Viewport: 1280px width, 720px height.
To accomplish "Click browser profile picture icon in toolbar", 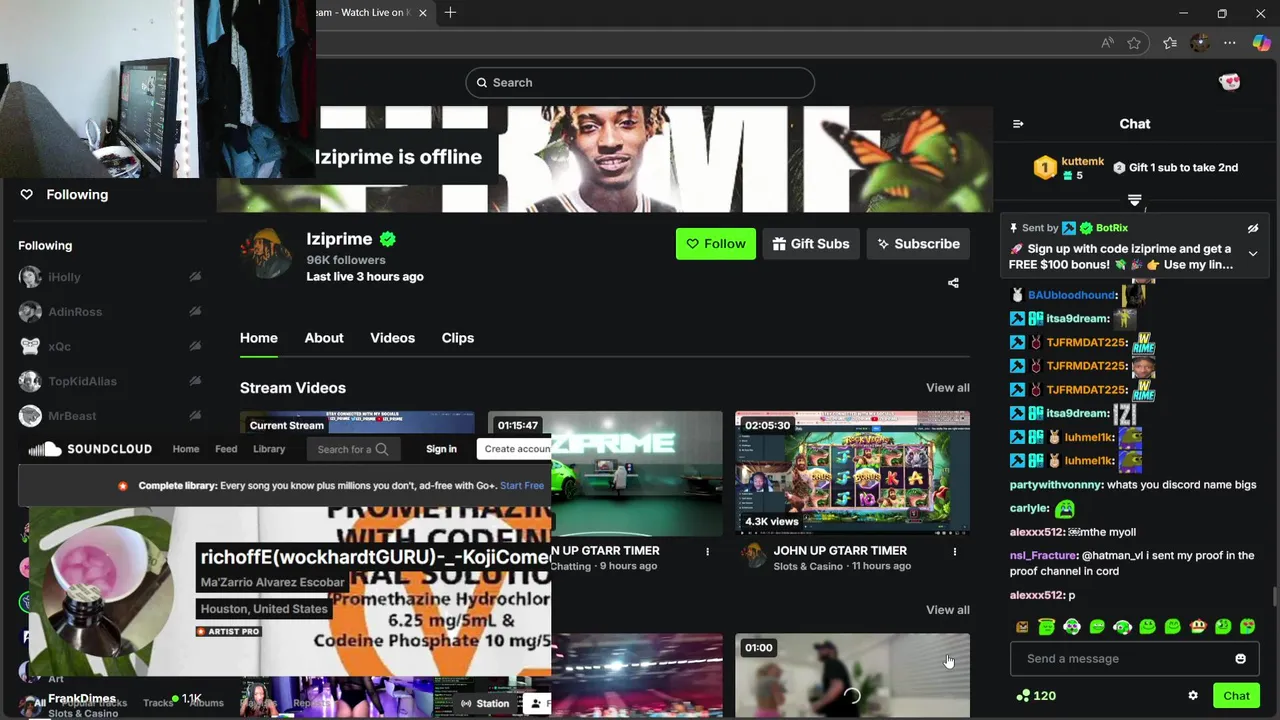I will pos(1200,43).
